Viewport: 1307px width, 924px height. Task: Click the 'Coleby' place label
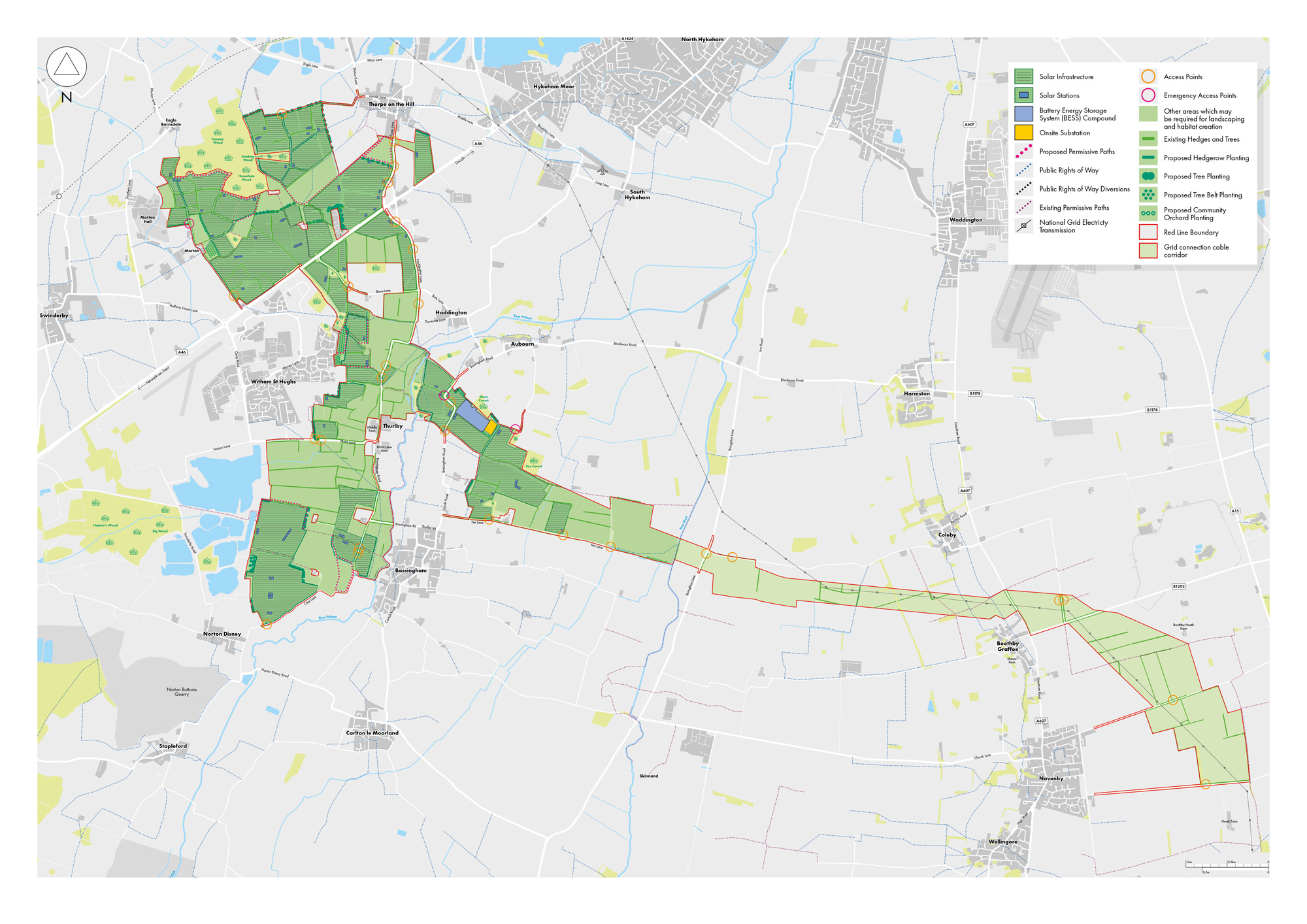[947, 535]
